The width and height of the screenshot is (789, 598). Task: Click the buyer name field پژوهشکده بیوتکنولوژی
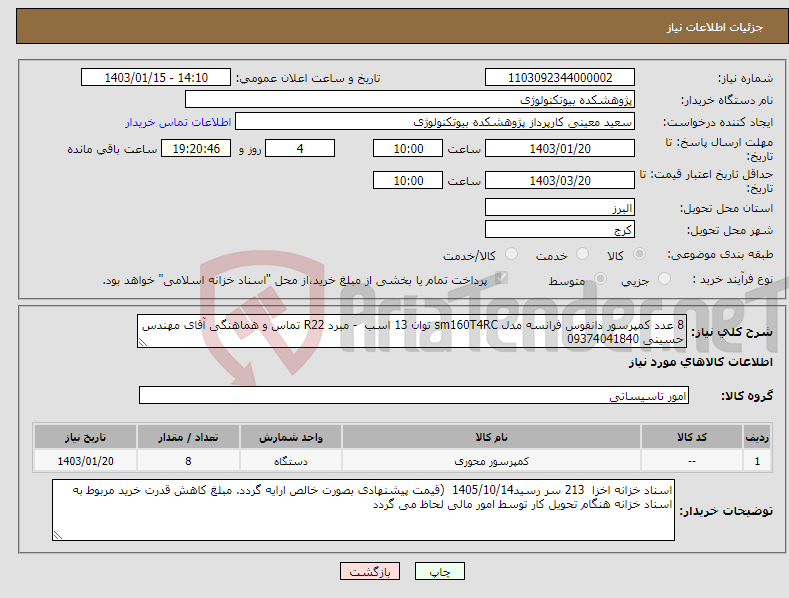(410, 99)
